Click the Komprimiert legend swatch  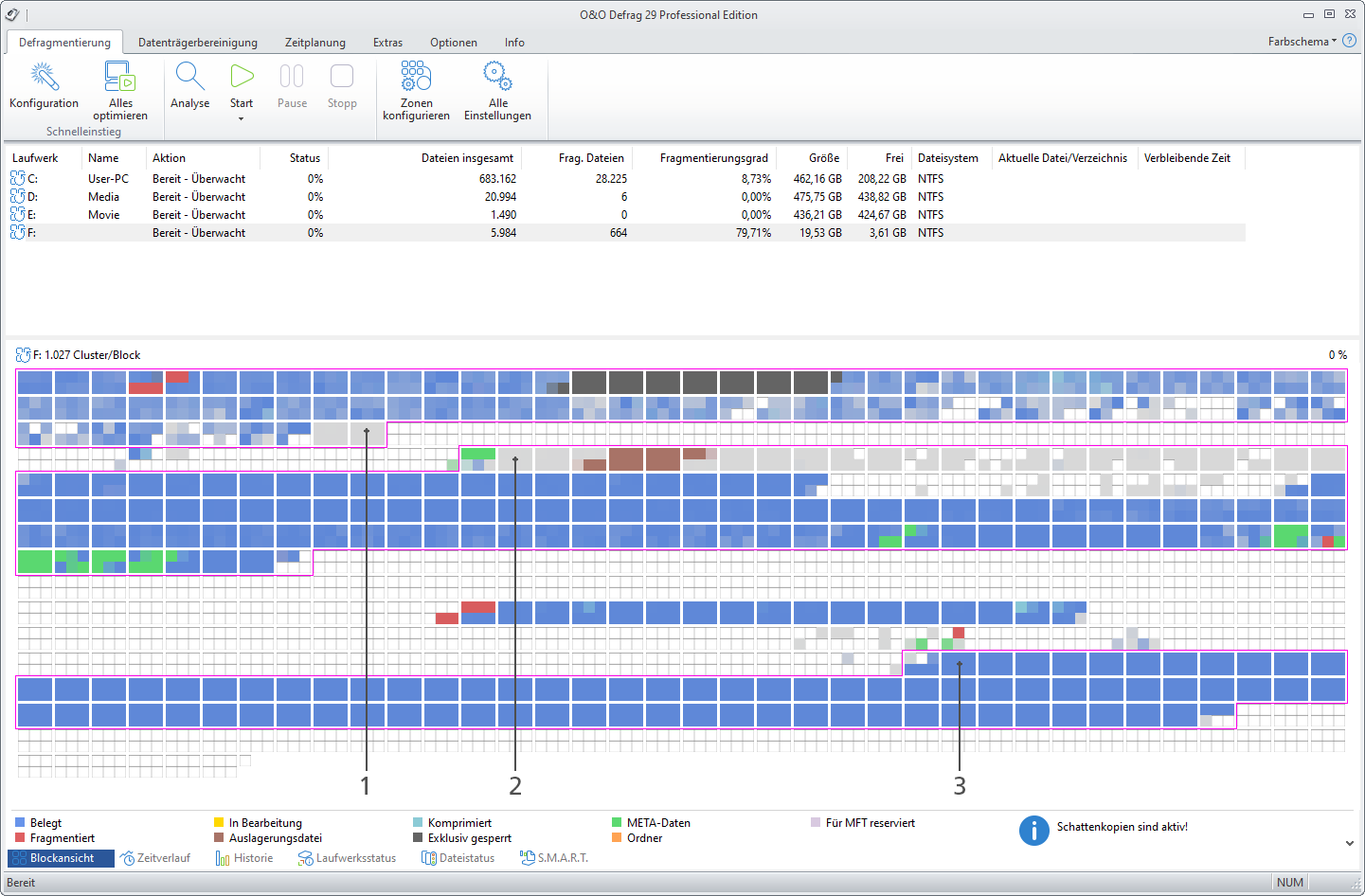pyautogui.click(x=418, y=823)
